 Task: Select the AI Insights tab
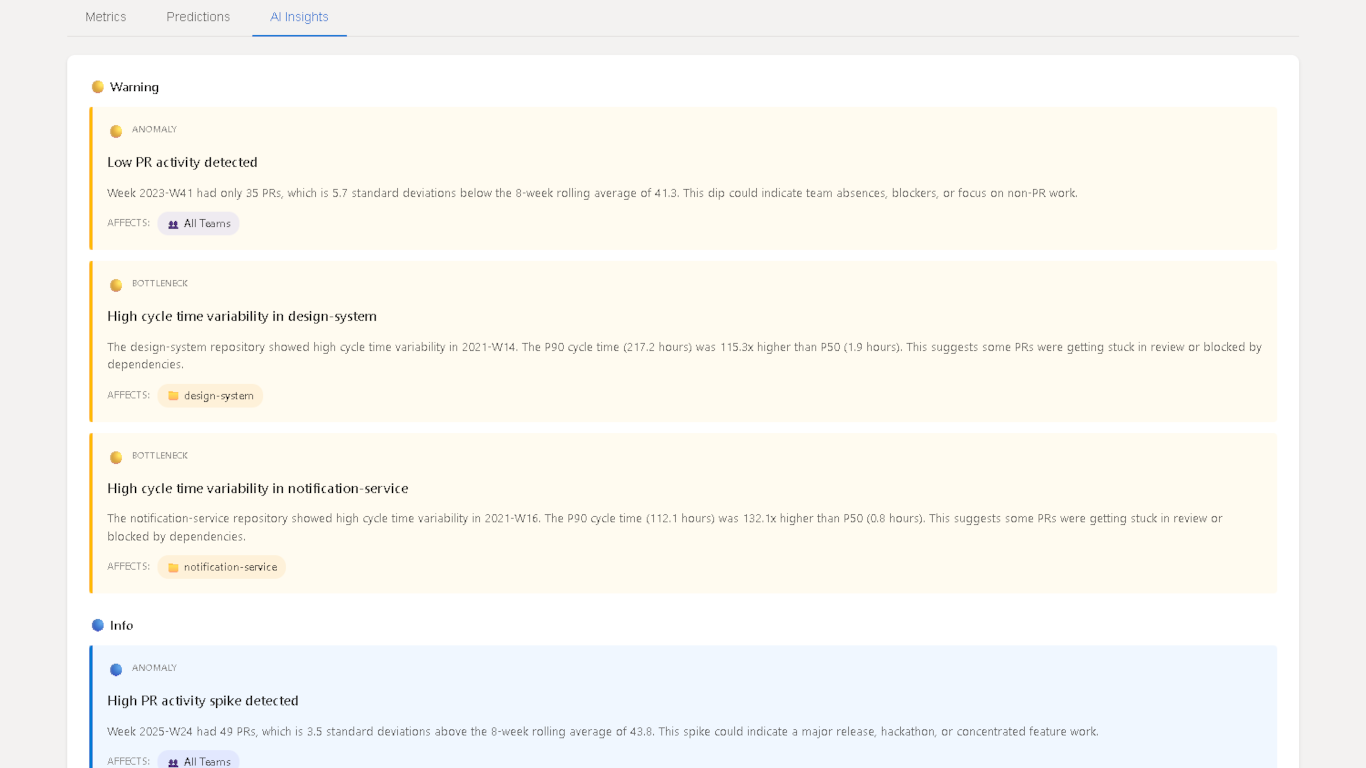299,17
